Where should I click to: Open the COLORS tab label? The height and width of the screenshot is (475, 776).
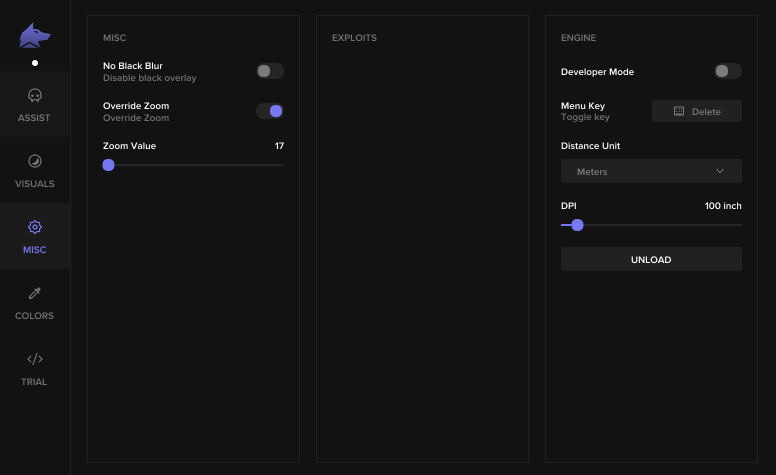pyautogui.click(x=35, y=316)
